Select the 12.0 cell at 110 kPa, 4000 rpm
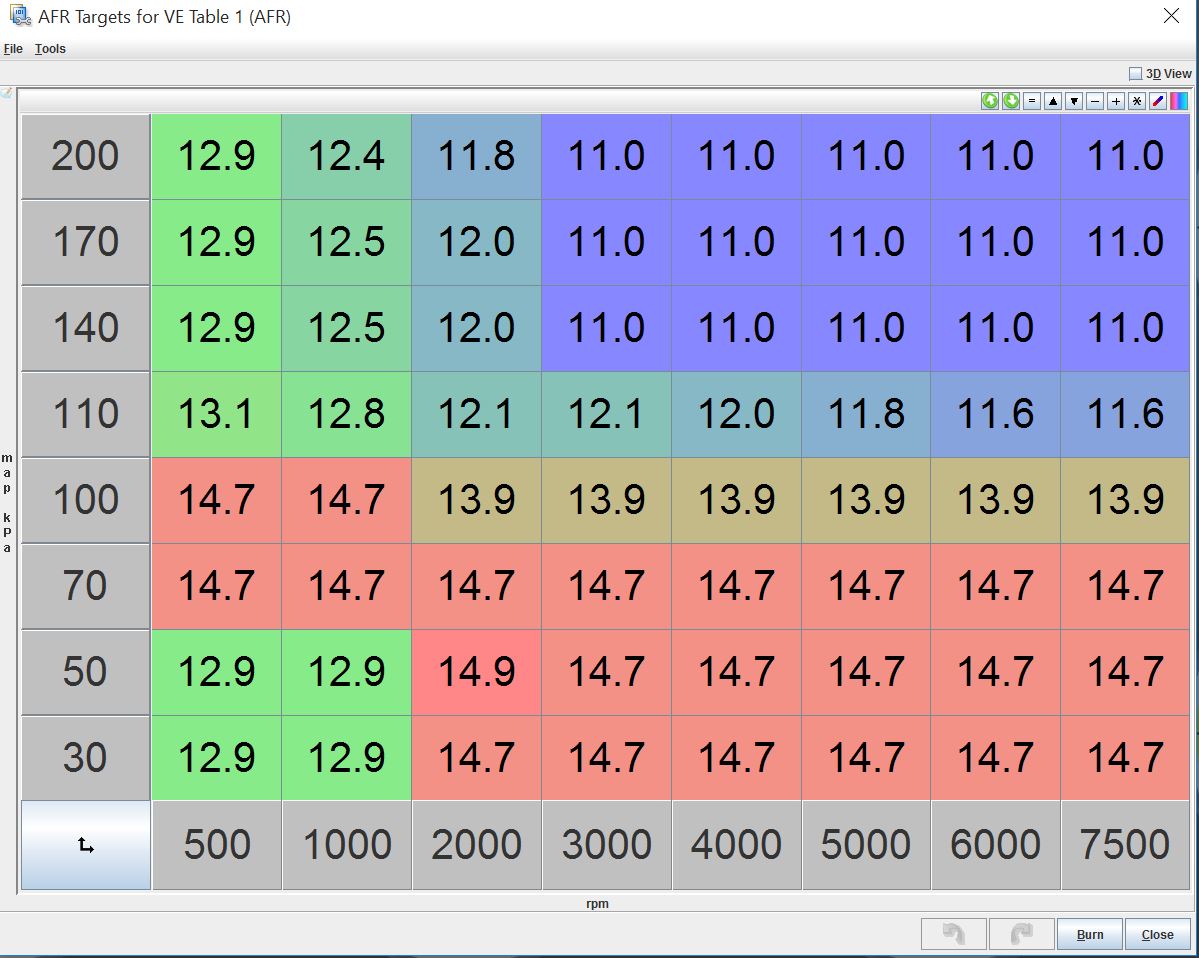 tap(736, 414)
